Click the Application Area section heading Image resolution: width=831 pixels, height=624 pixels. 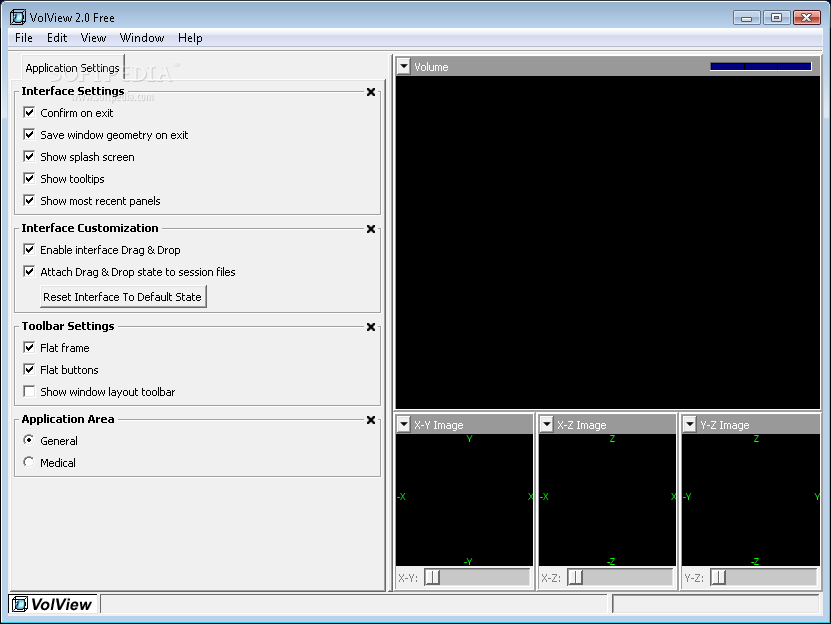coord(68,419)
